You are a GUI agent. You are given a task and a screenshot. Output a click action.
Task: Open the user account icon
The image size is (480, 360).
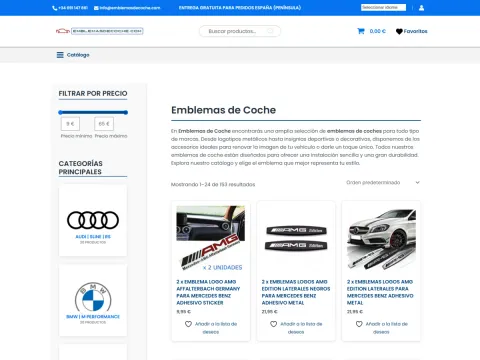coord(421,8)
